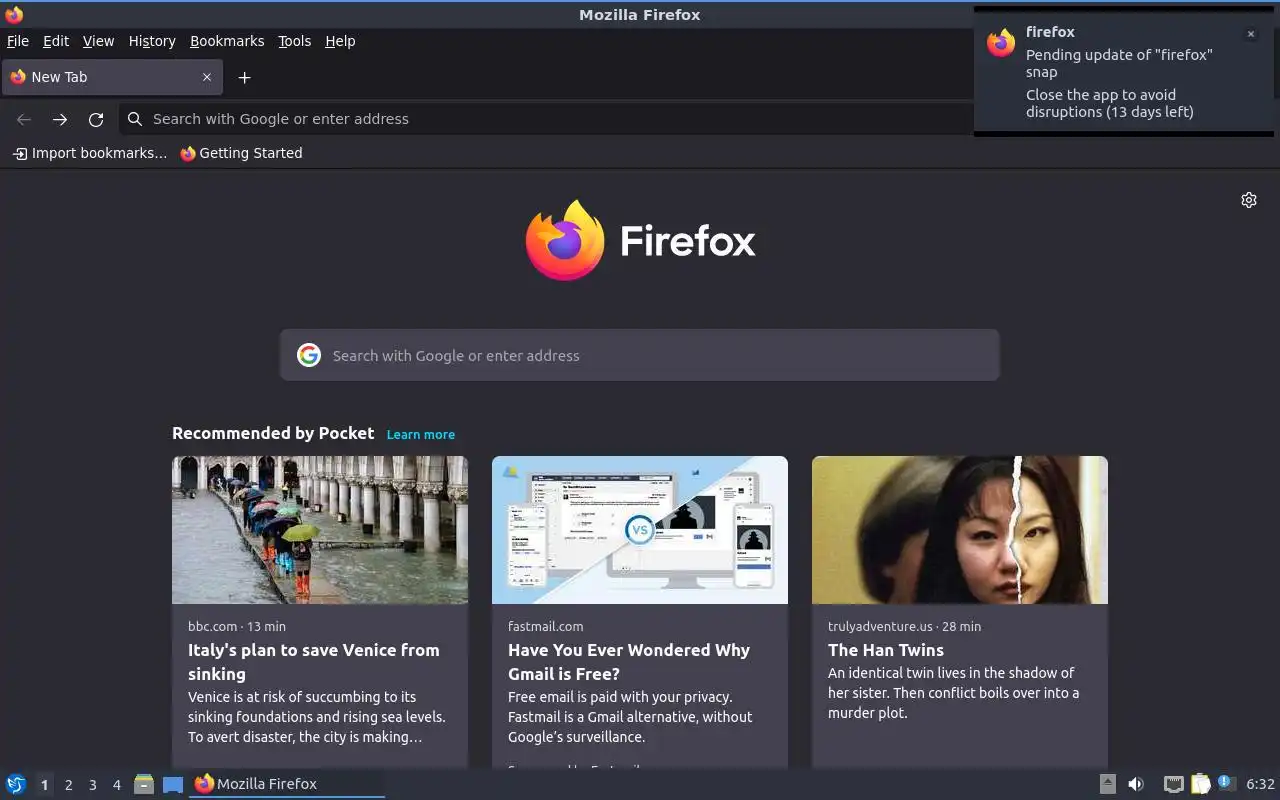
Task: Open the volume speaker tray icon
Action: [1136, 784]
